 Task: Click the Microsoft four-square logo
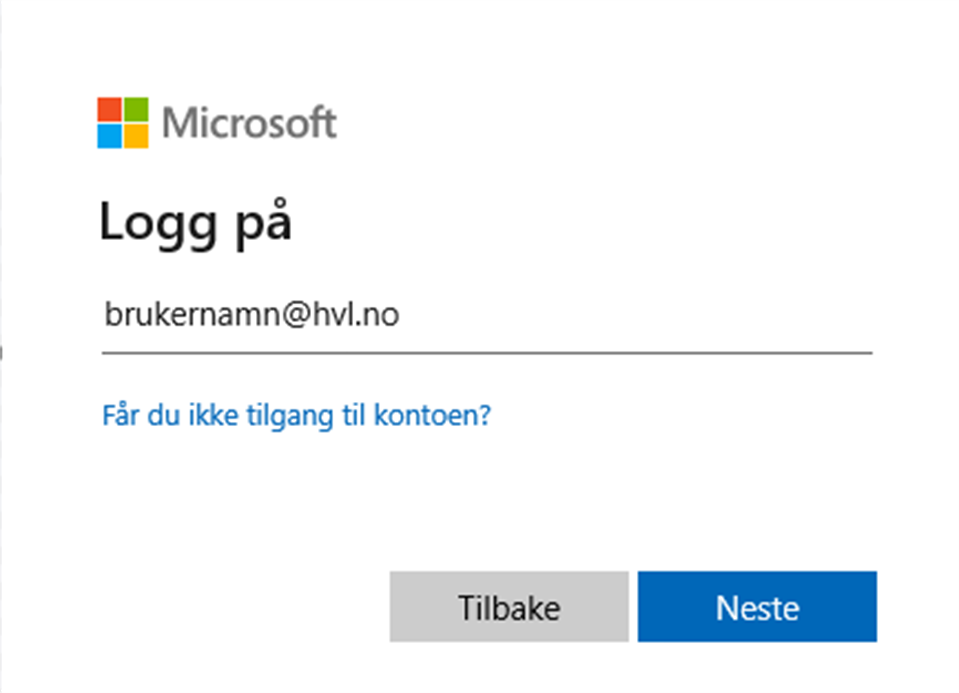coord(123,123)
